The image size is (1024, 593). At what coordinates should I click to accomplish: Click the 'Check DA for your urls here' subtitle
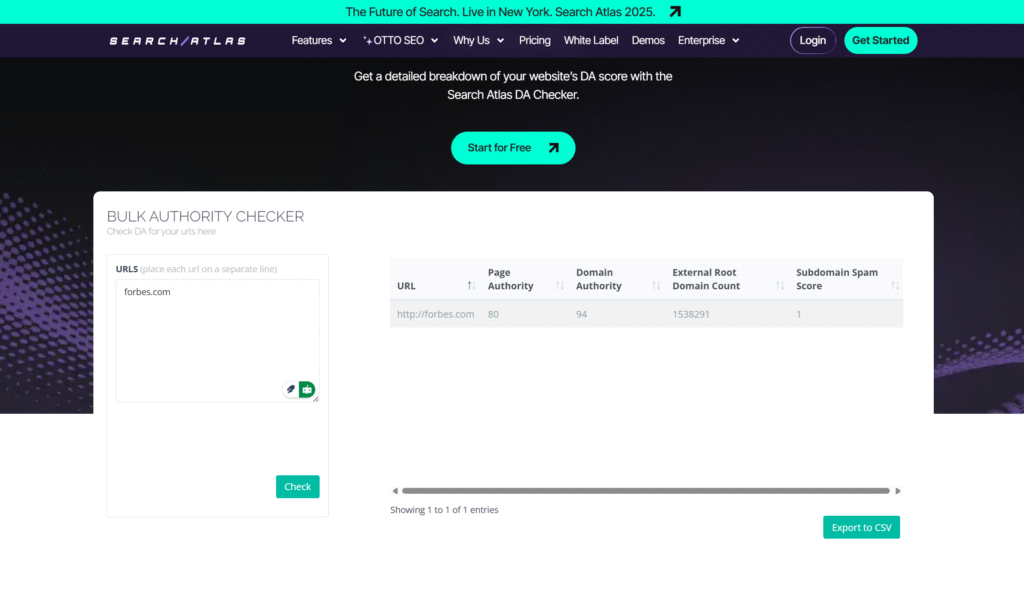pyautogui.click(x=161, y=231)
